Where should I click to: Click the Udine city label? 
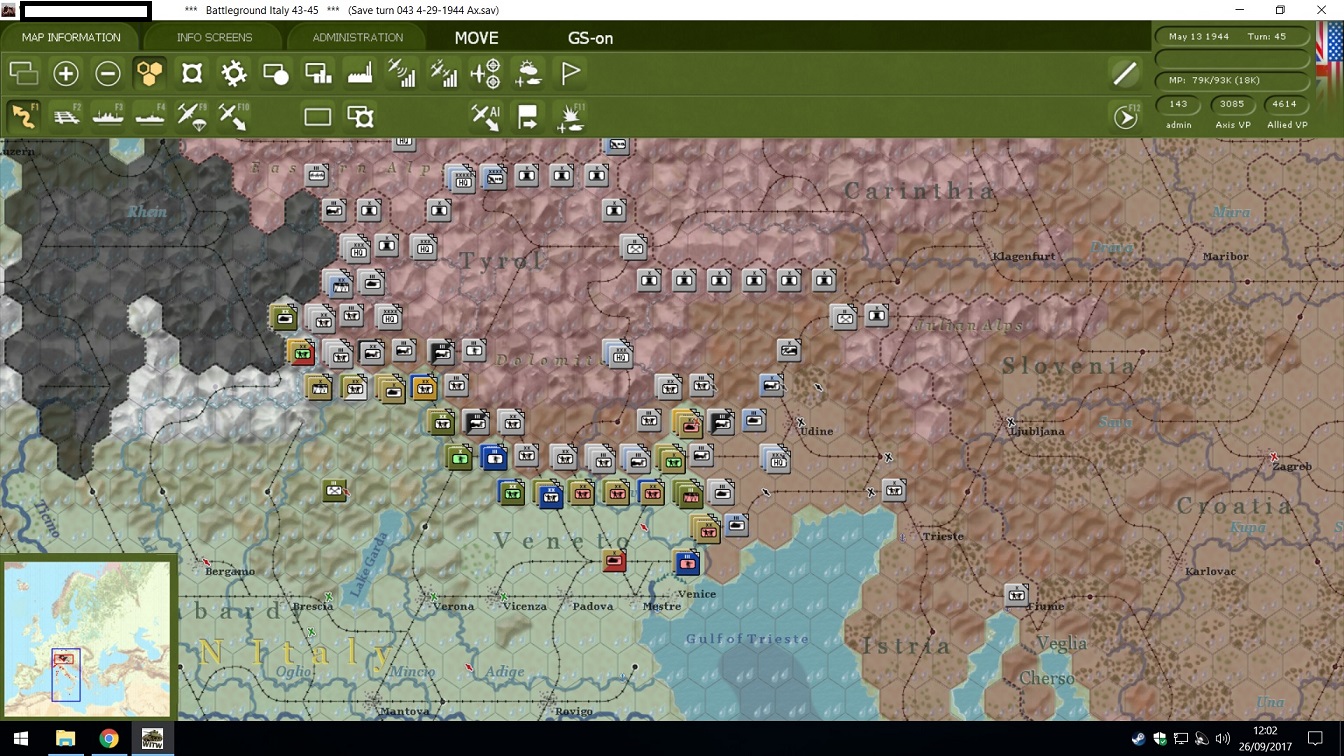pyautogui.click(x=816, y=432)
